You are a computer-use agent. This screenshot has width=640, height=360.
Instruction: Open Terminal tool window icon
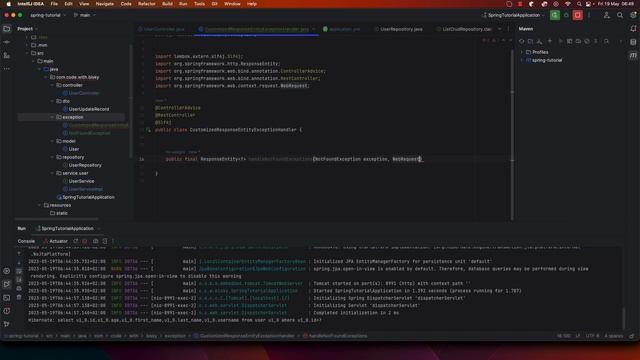click(x=7, y=298)
